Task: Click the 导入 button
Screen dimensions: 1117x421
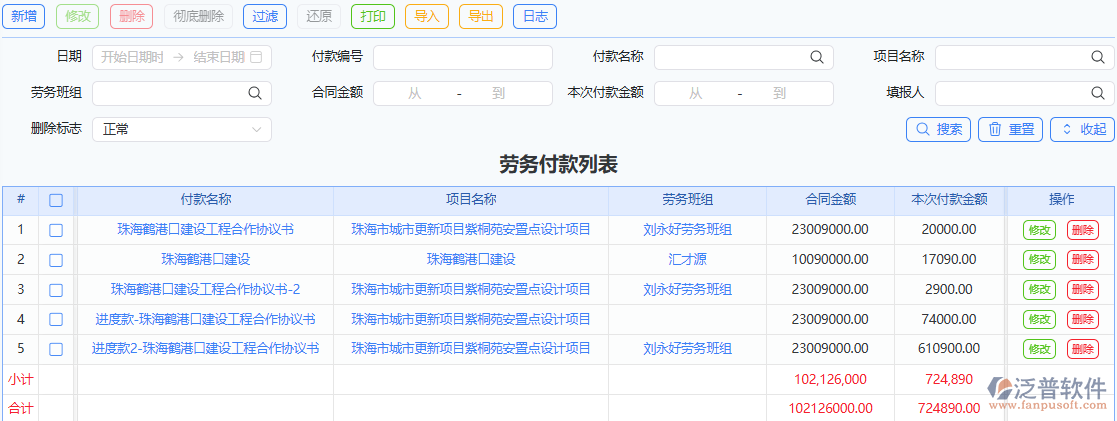Action: click(x=427, y=17)
